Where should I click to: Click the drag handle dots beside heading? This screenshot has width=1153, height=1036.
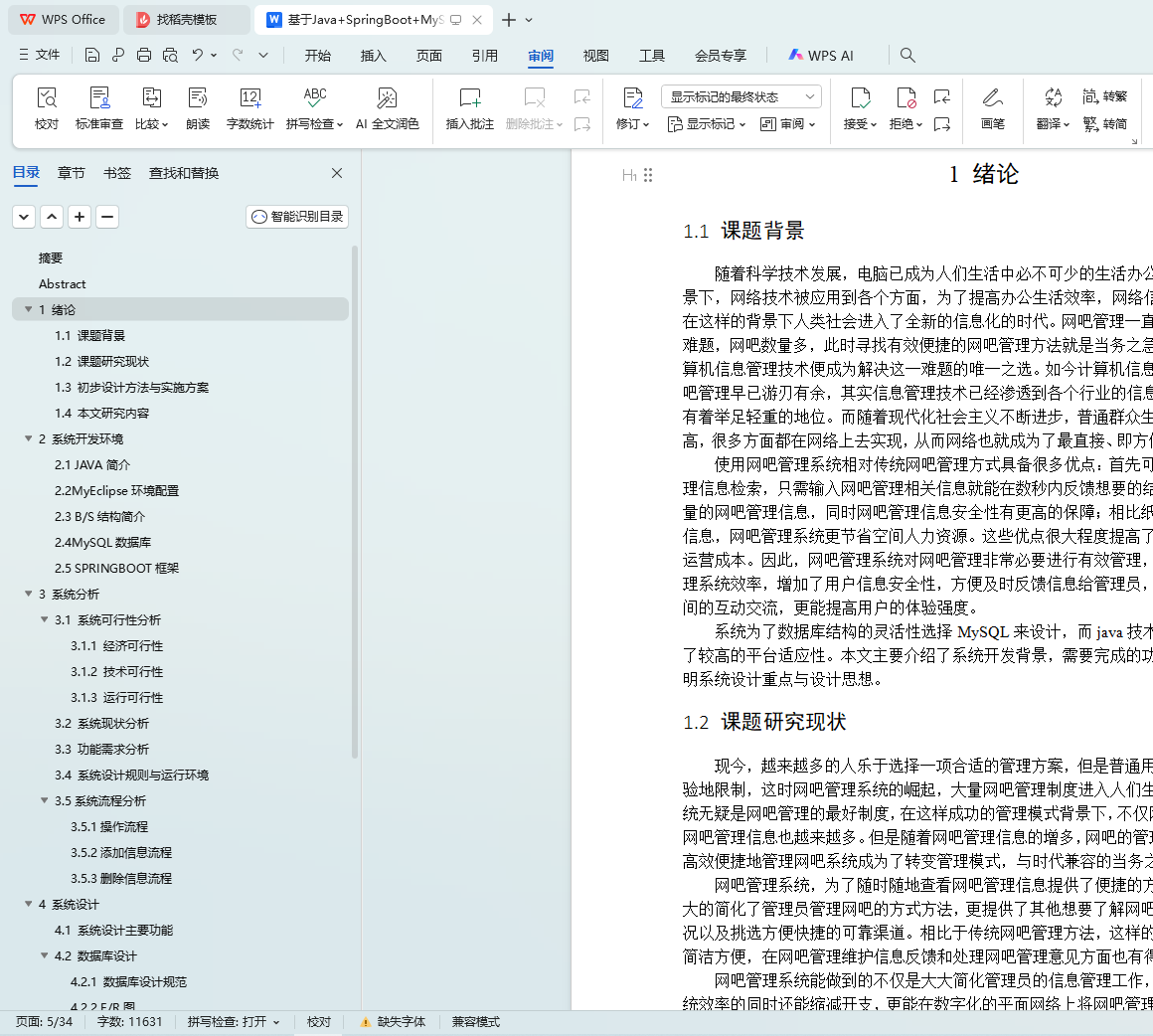coord(648,175)
